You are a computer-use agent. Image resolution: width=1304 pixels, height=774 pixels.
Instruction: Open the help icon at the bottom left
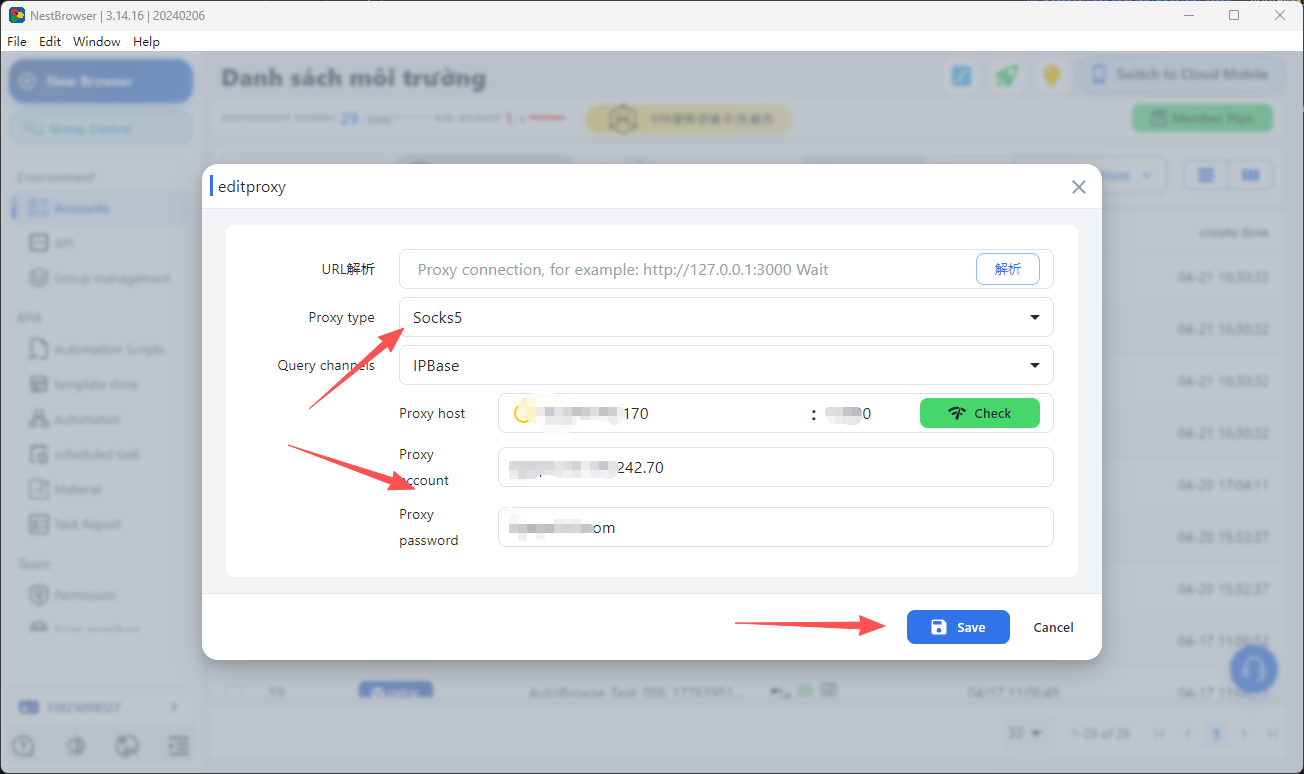pyautogui.click(x=21, y=746)
